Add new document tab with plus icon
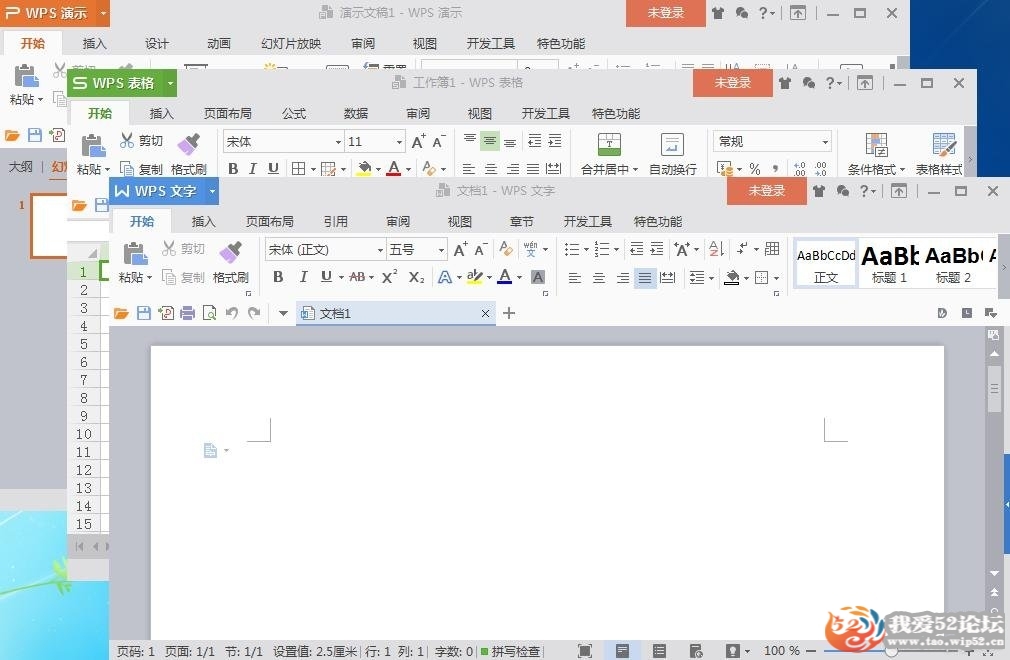The image size is (1010, 660). pos(509,313)
